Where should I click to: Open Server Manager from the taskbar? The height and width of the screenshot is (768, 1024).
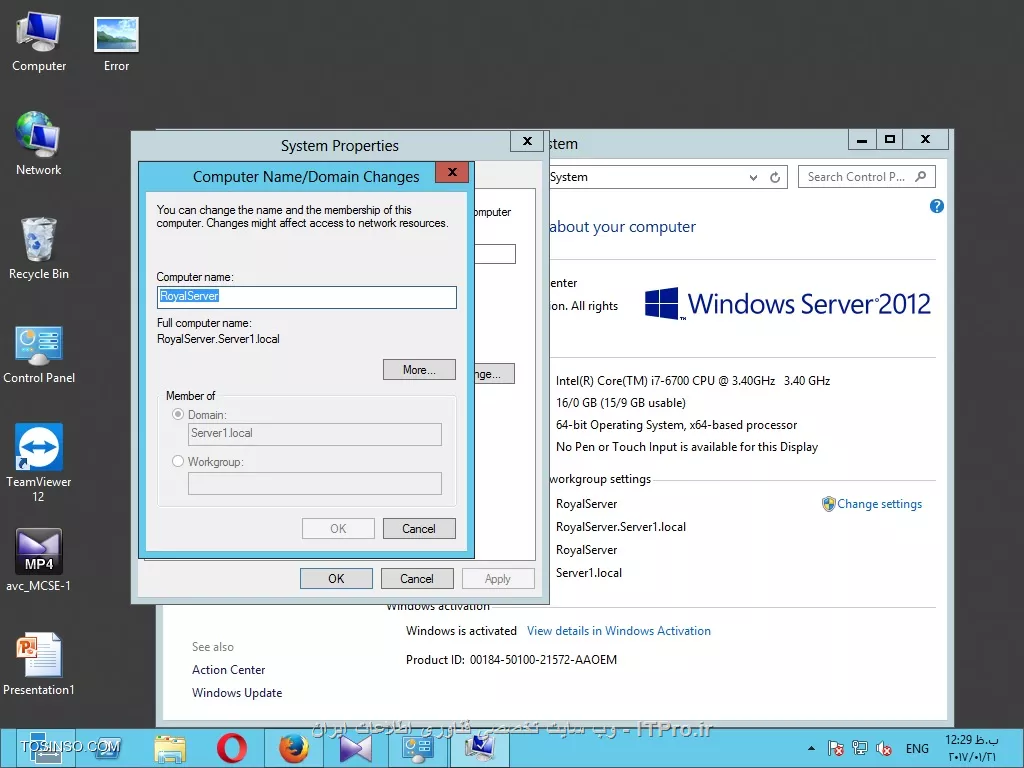pos(46,748)
